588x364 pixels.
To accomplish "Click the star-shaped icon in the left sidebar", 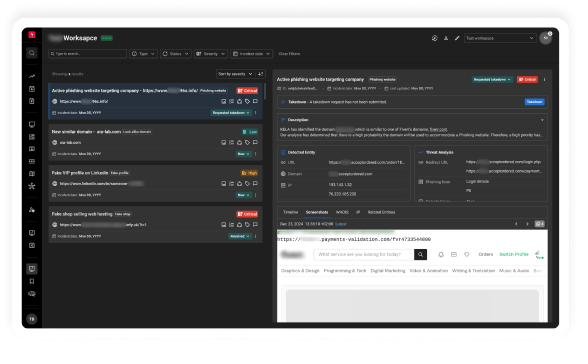I will 32,186.
